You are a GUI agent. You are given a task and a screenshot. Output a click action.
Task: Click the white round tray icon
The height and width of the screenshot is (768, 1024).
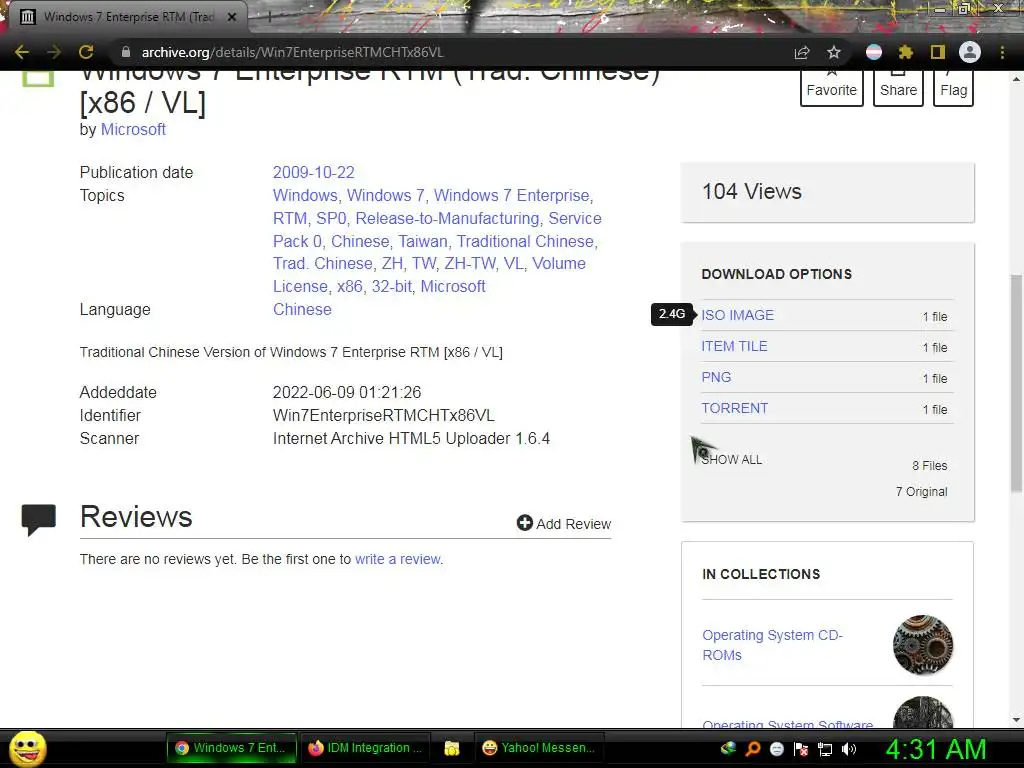click(776, 749)
